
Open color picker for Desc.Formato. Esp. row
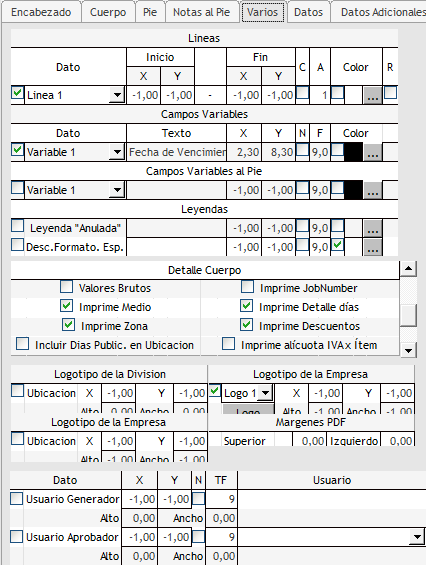373,247
